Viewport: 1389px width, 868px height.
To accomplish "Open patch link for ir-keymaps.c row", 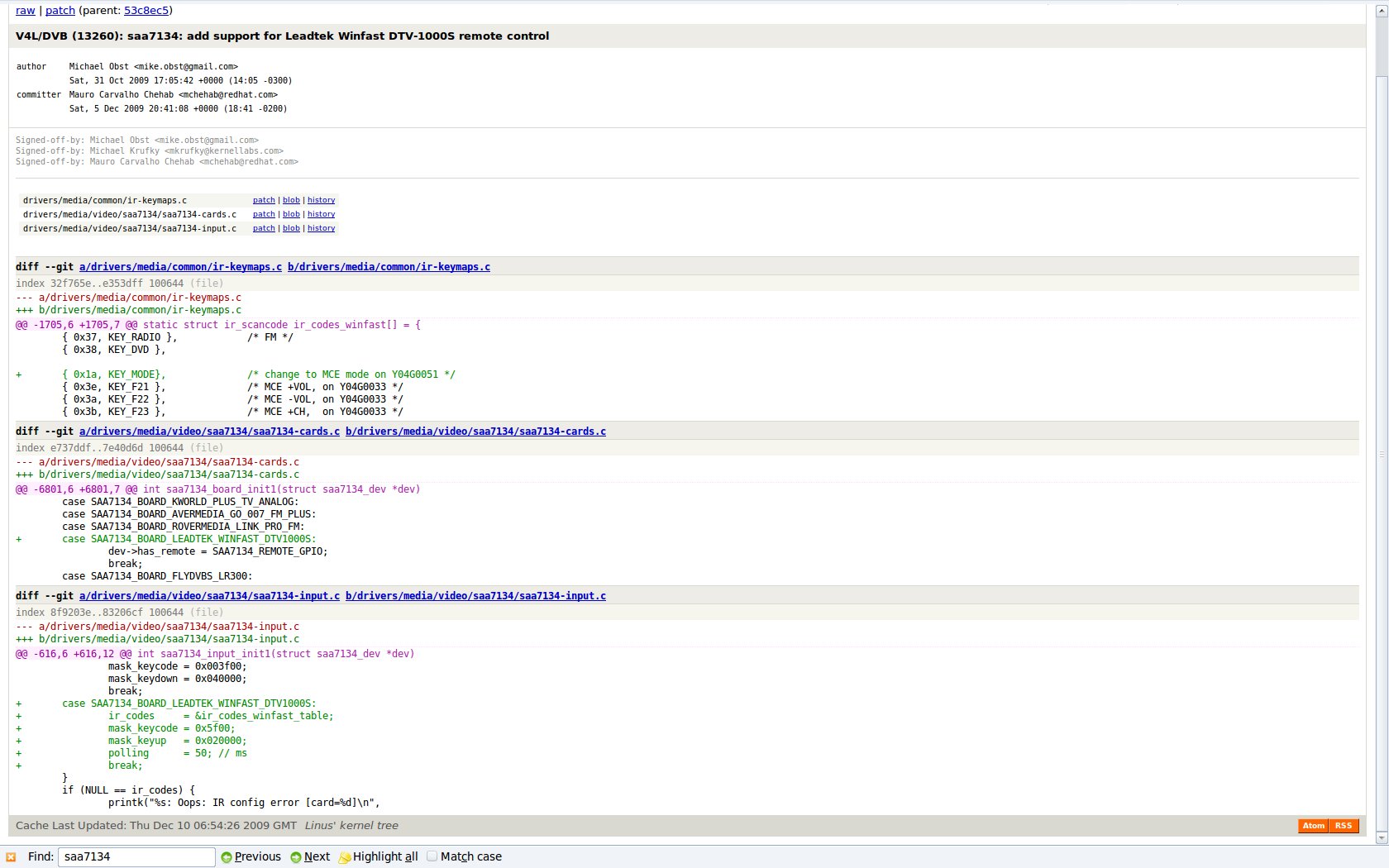I will pos(264,200).
